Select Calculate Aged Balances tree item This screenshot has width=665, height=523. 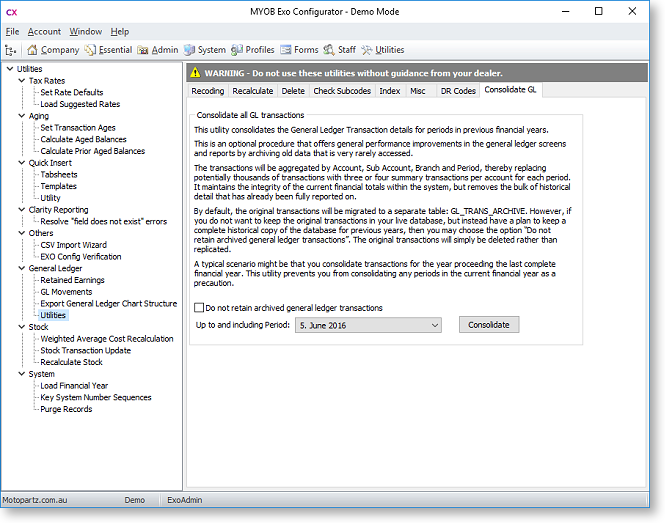[x=83, y=139]
